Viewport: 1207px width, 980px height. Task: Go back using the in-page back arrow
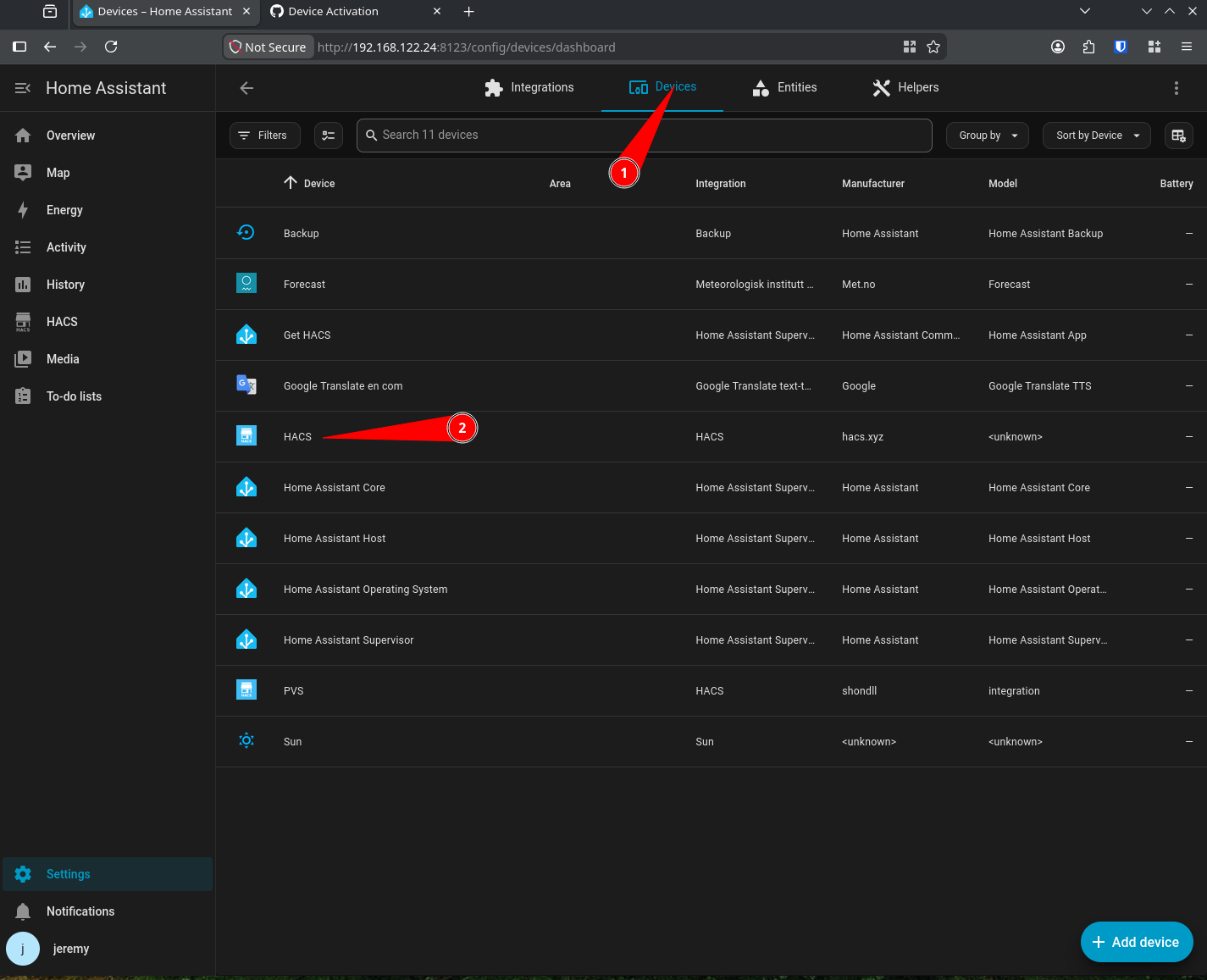point(246,88)
